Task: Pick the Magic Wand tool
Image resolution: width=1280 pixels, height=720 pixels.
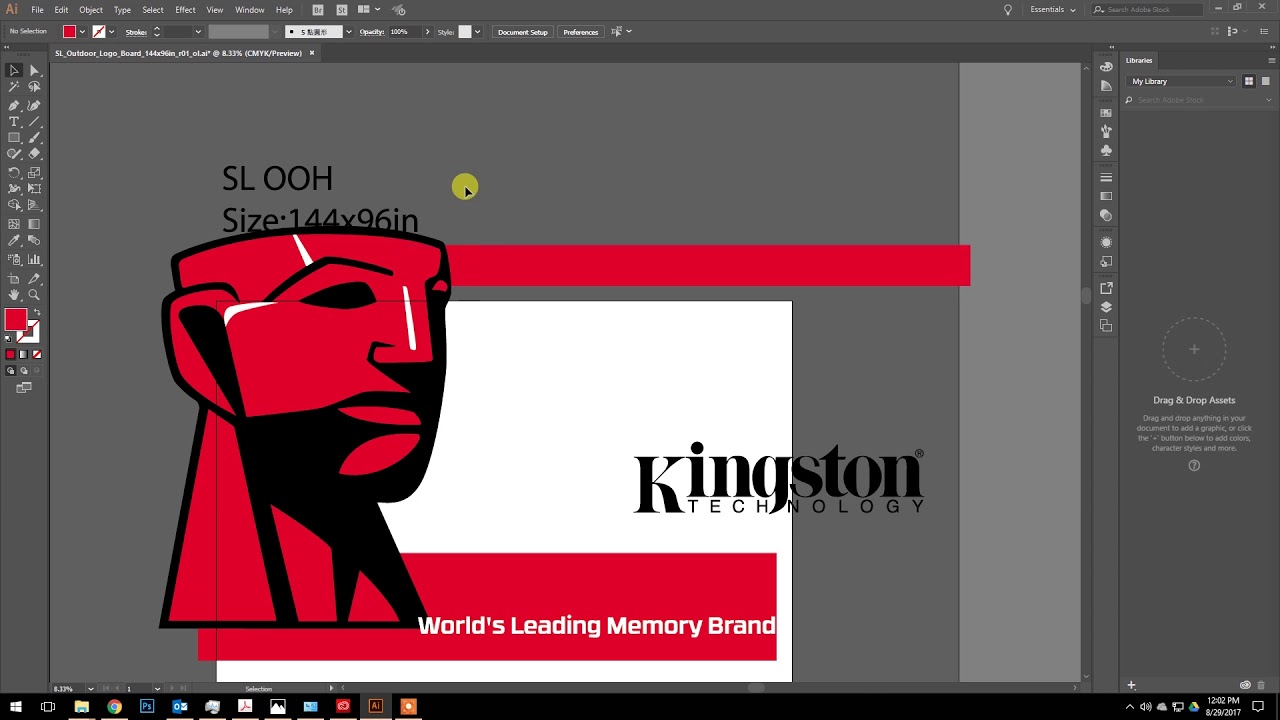Action: (x=14, y=87)
